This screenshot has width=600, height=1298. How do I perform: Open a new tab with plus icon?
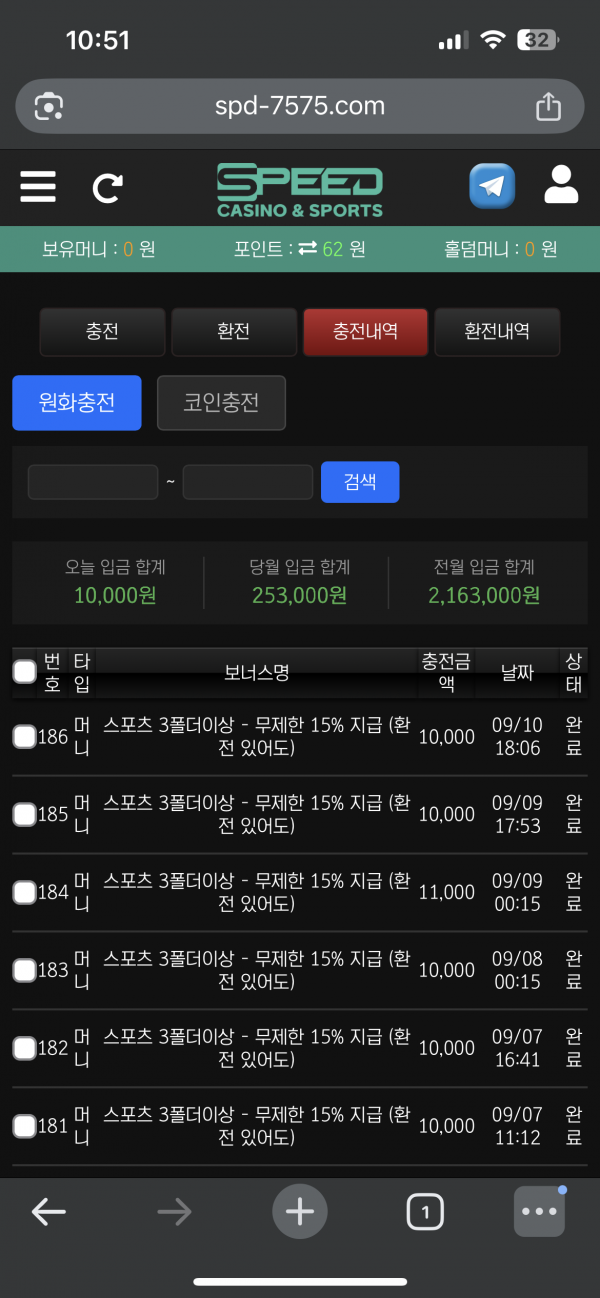(x=300, y=1212)
